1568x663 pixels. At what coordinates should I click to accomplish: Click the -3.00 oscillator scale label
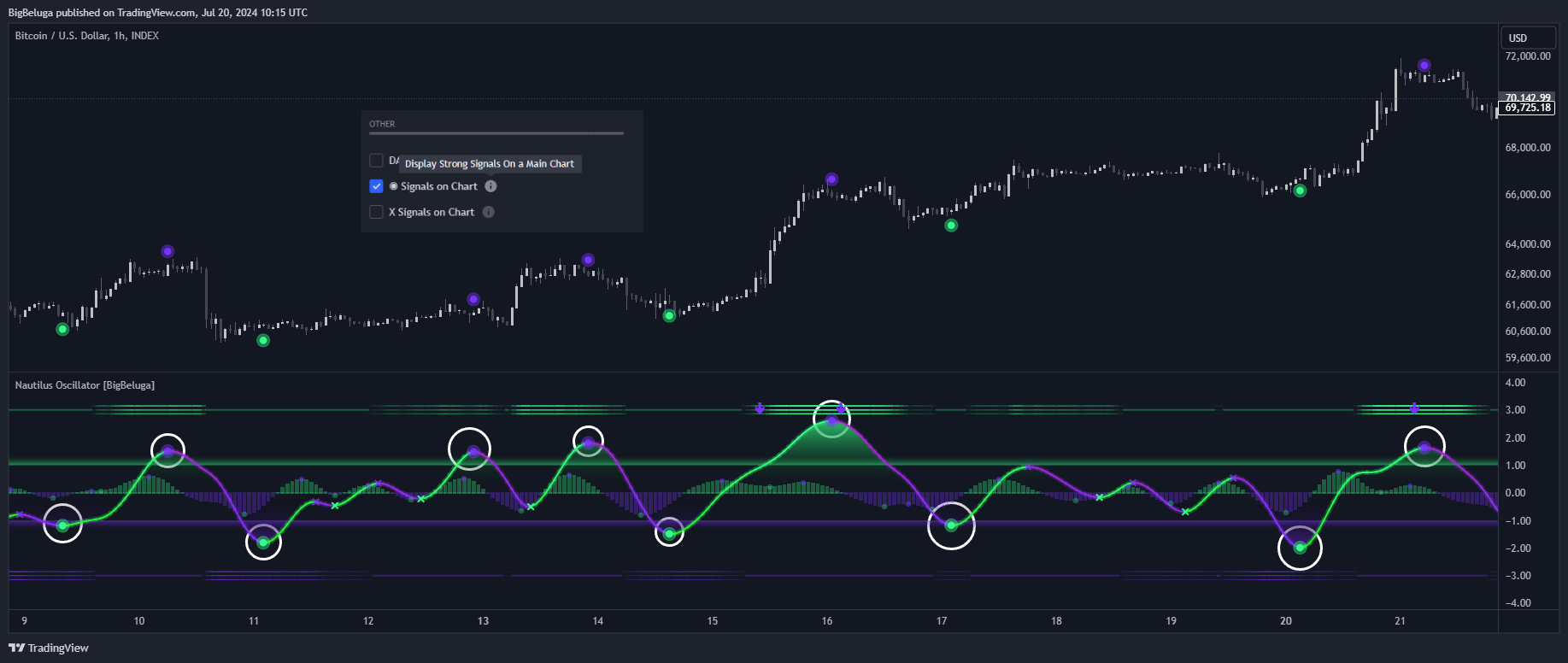[x=1518, y=576]
